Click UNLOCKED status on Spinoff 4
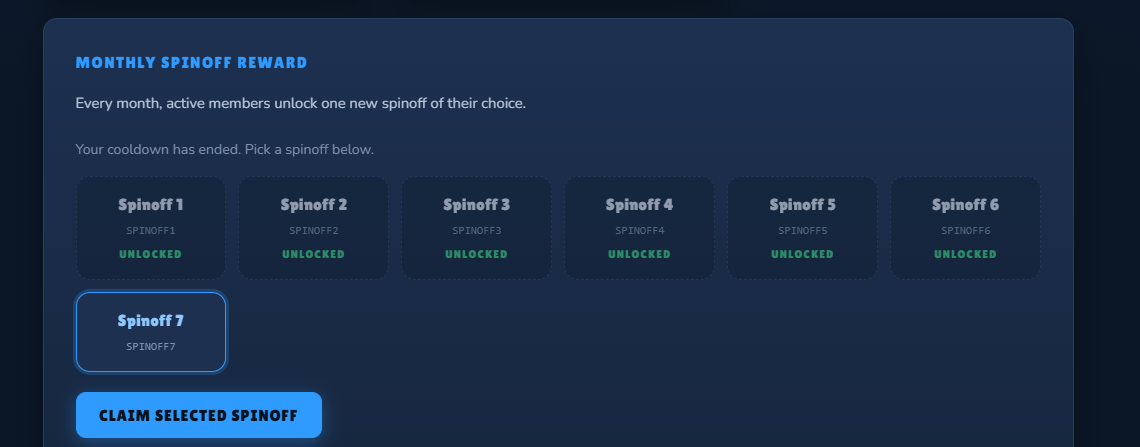Viewport: 1140px width, 447px height. [x=639, y=254]
